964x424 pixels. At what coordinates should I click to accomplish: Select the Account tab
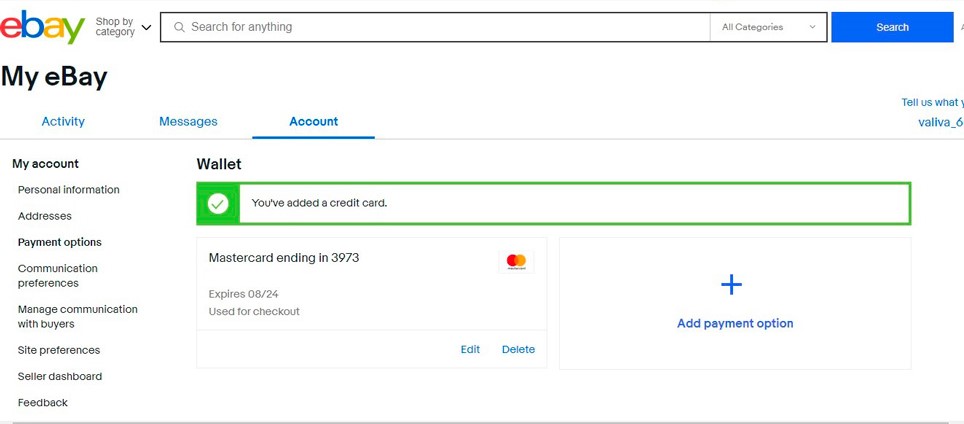314,122
